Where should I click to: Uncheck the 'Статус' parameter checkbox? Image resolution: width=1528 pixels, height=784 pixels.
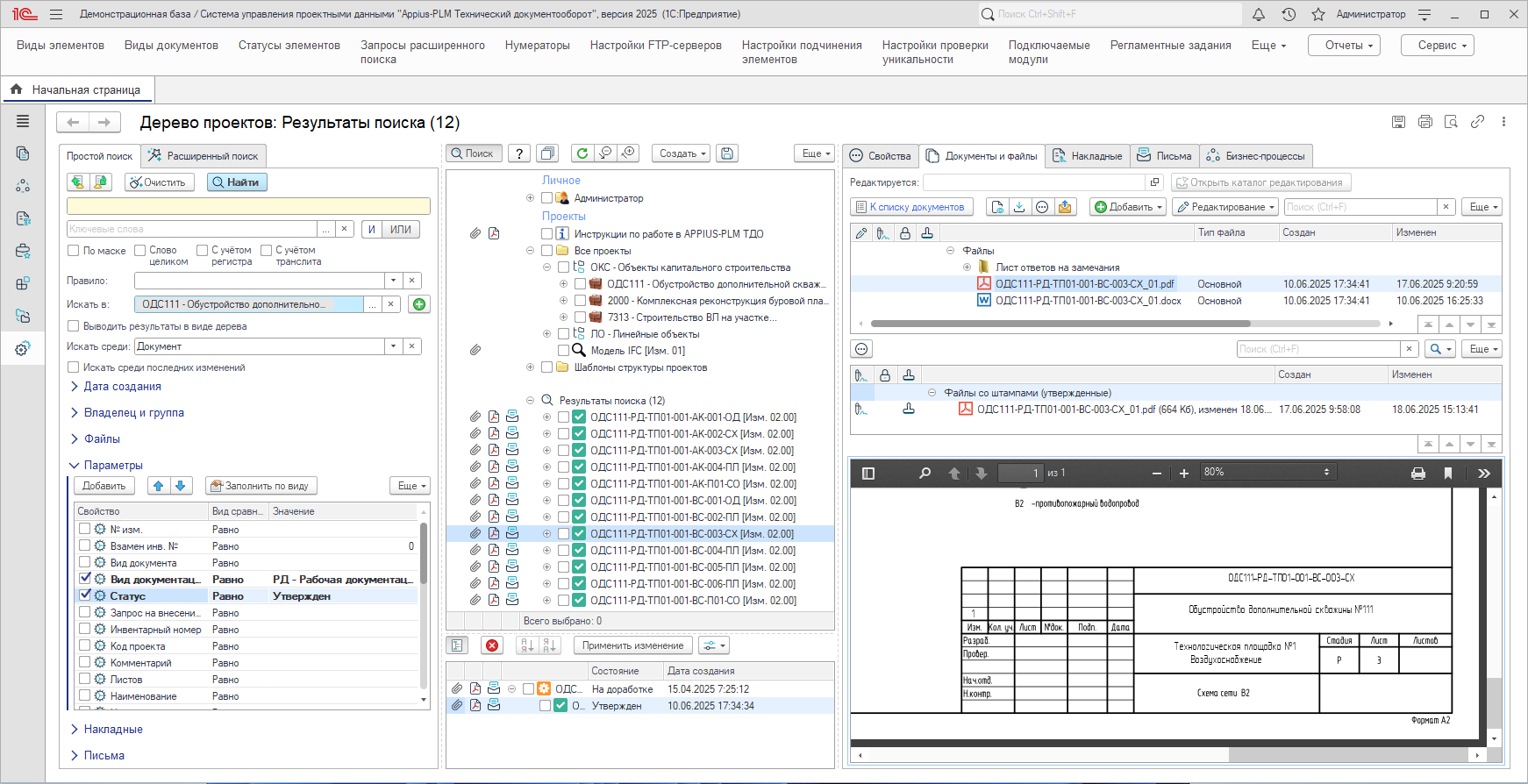pos(85,595)
